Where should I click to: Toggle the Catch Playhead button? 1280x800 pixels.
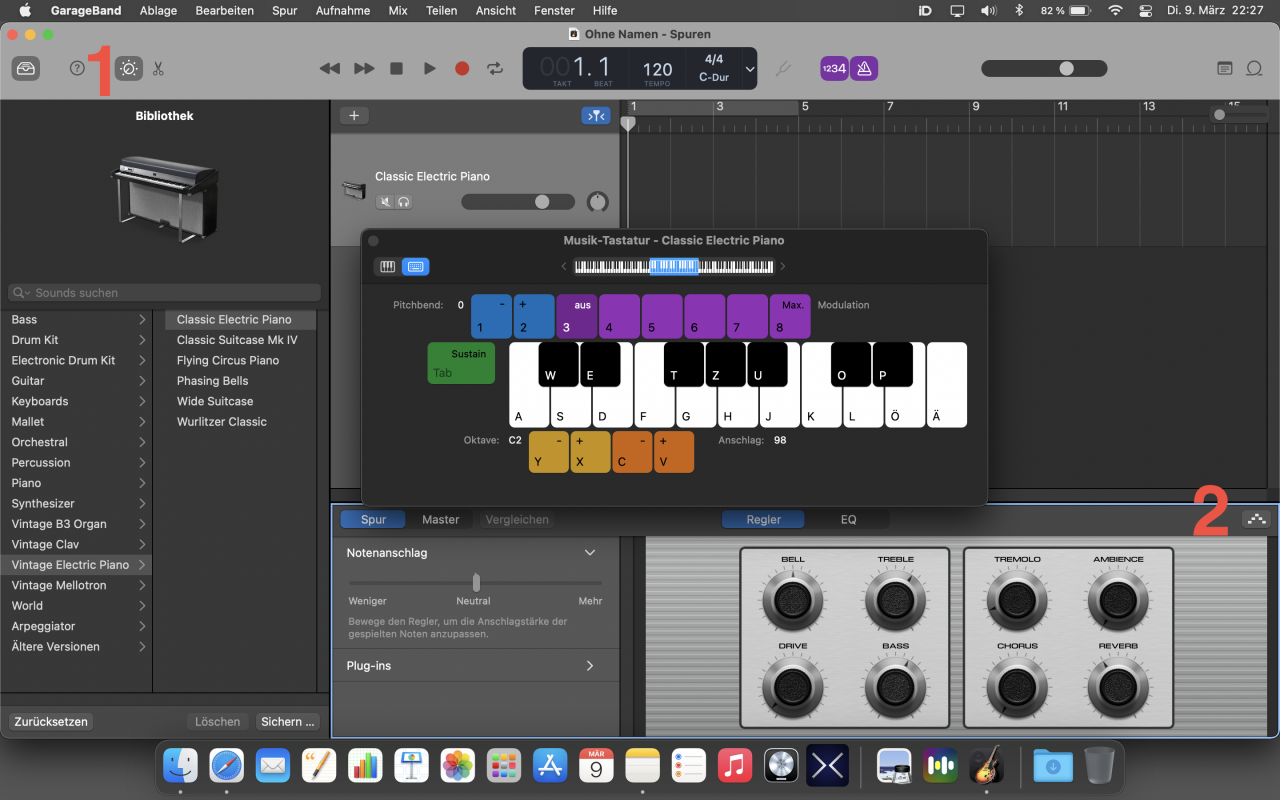coord(596,116)
